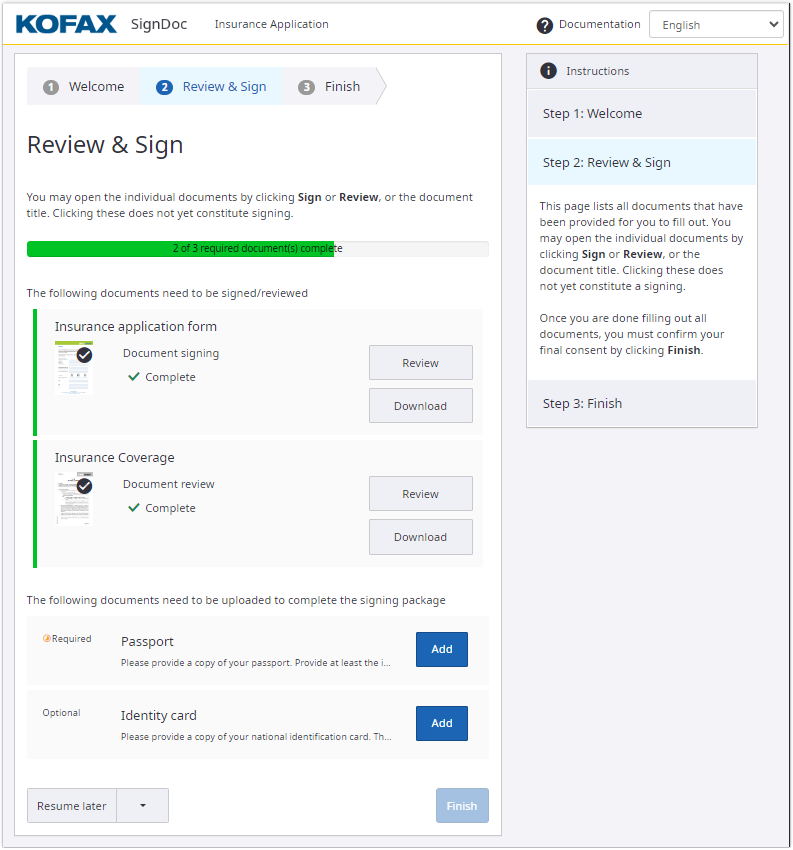Click the Required icon beside Passport
The width and height of the screenshot is (793, 850).
point(47,639)
